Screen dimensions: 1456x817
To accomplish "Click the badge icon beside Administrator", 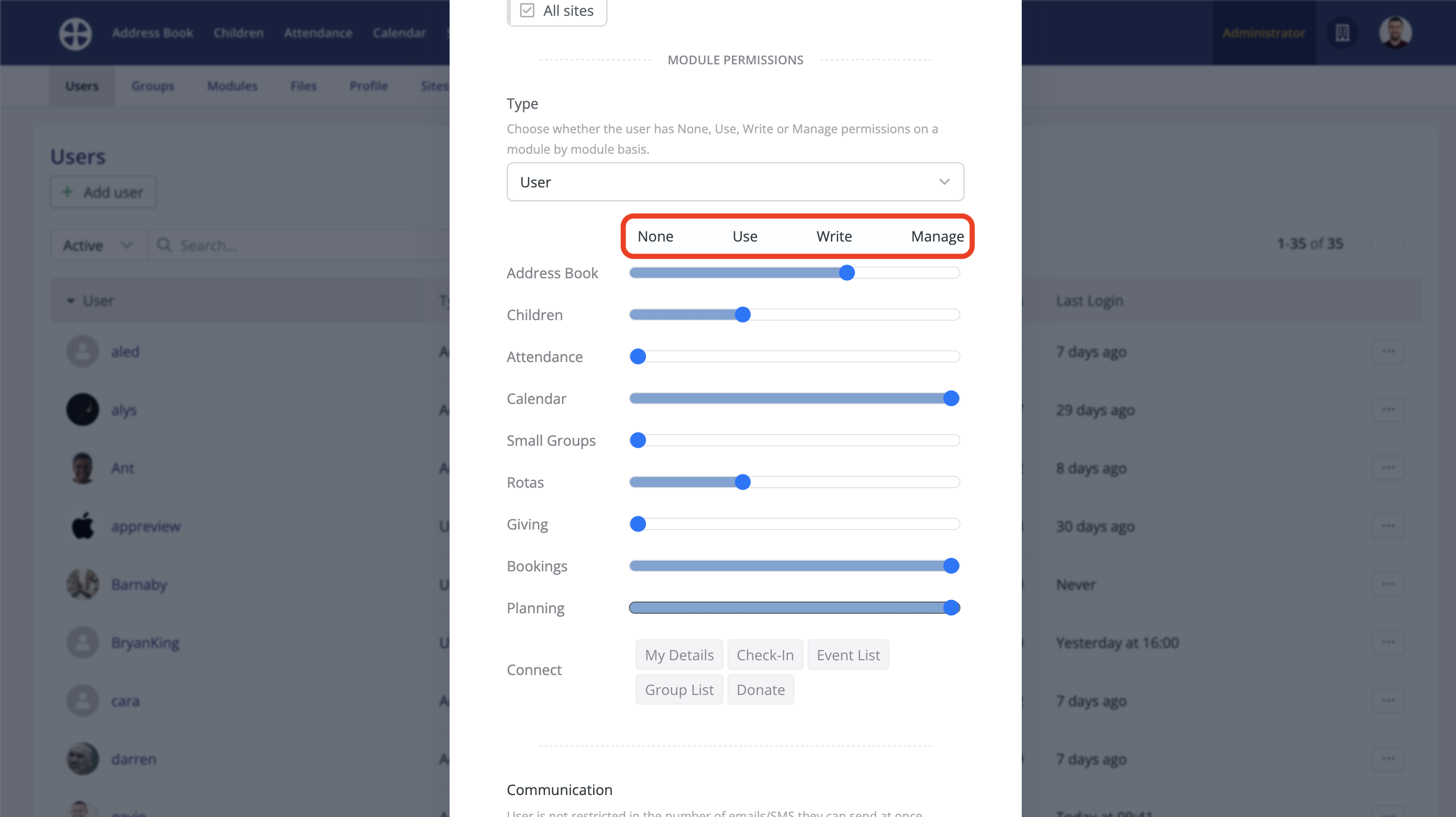I will 1343,32.
